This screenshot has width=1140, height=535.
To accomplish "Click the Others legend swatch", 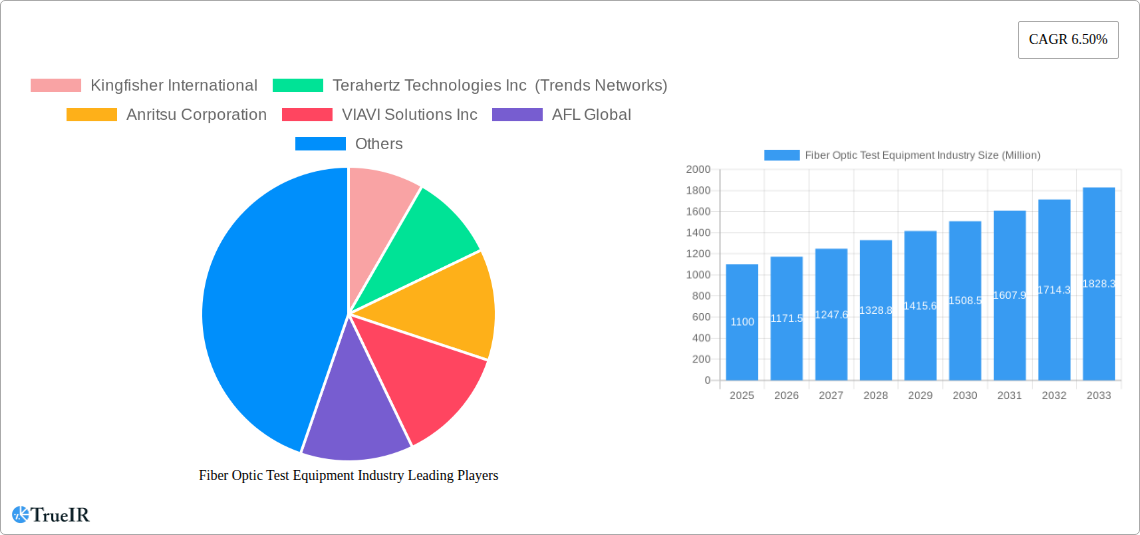I will click(320, 143).
